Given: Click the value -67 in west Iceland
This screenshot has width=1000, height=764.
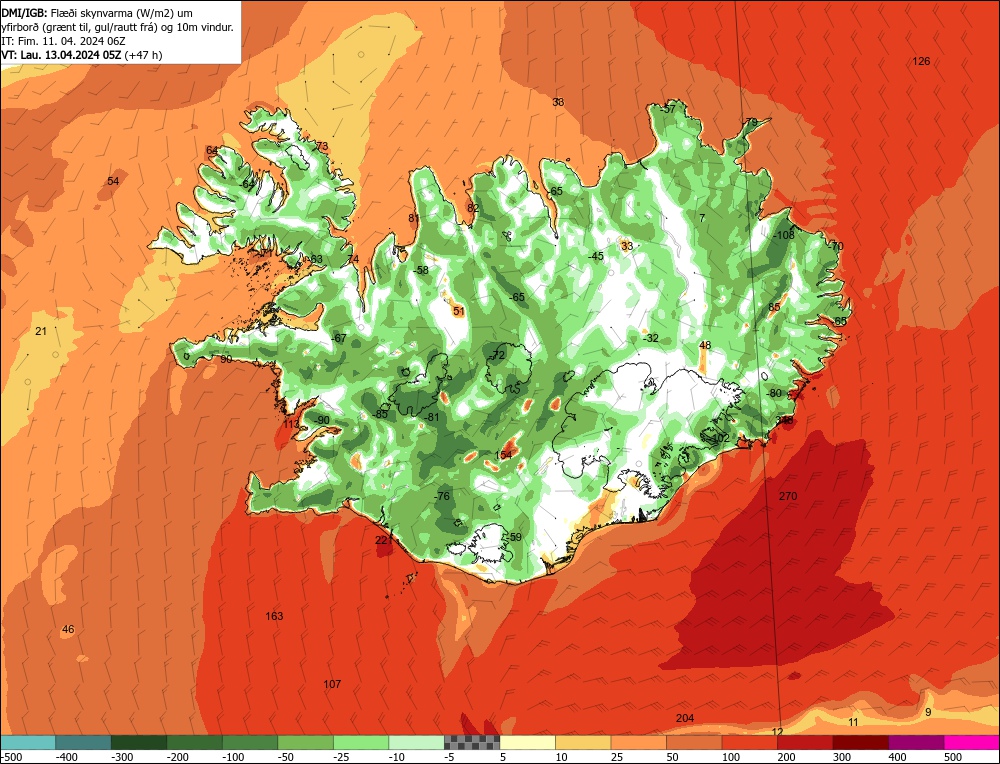Looking at the screenshot, I should coord(338,338).
